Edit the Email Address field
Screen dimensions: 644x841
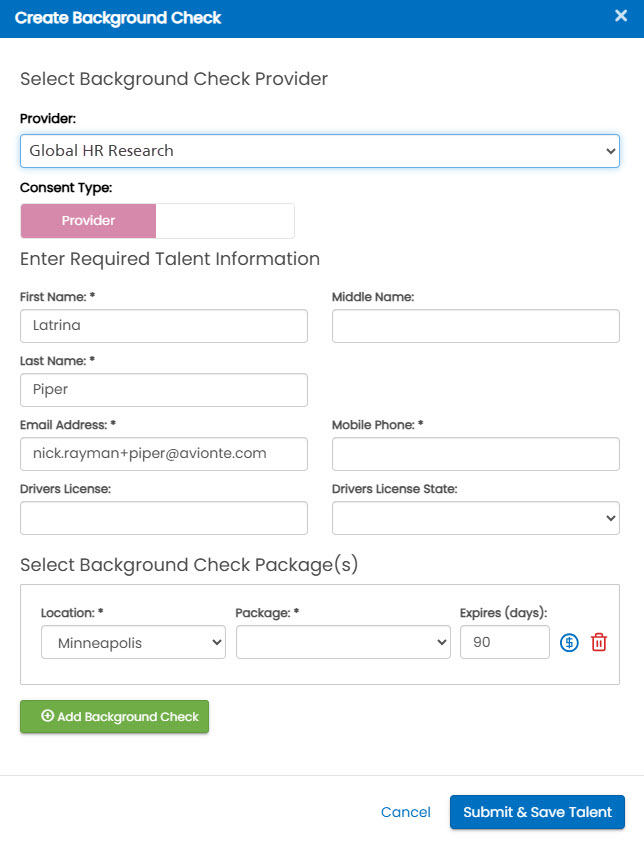click(164, 454)
